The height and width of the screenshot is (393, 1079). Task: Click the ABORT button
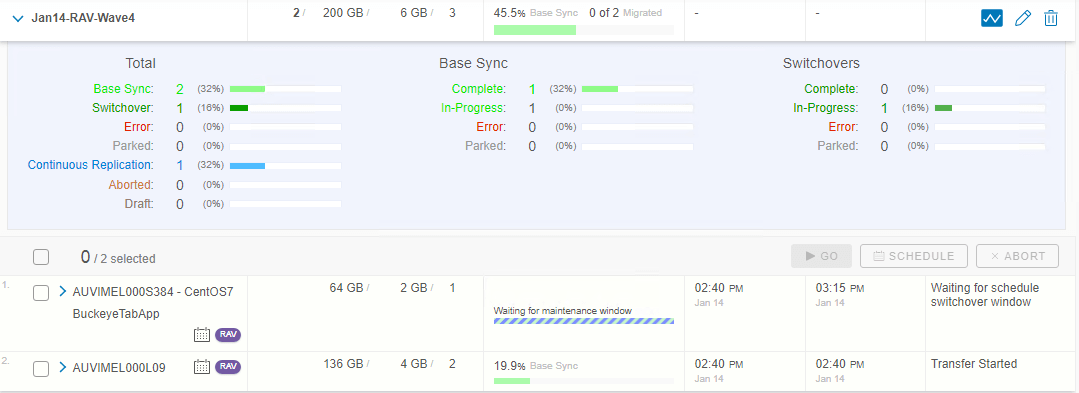point(1017,256)
